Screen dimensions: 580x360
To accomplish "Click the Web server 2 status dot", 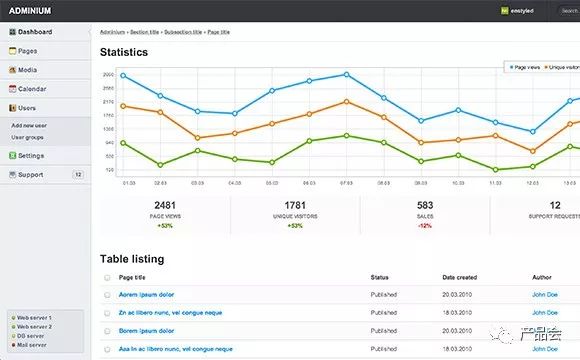I will 13,327.
